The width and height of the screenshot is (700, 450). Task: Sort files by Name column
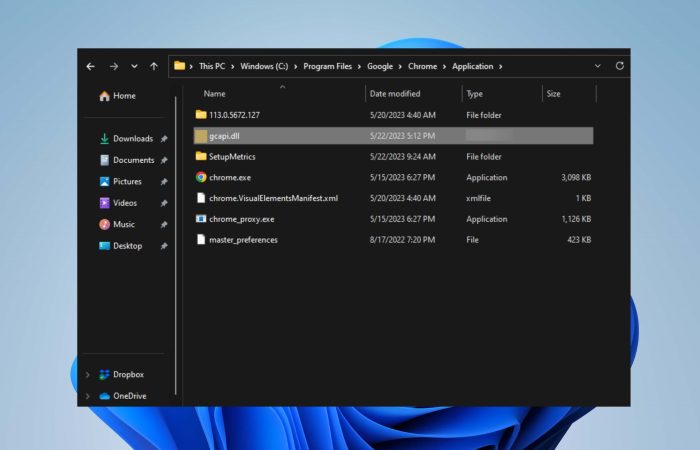(x=214, y=94)
